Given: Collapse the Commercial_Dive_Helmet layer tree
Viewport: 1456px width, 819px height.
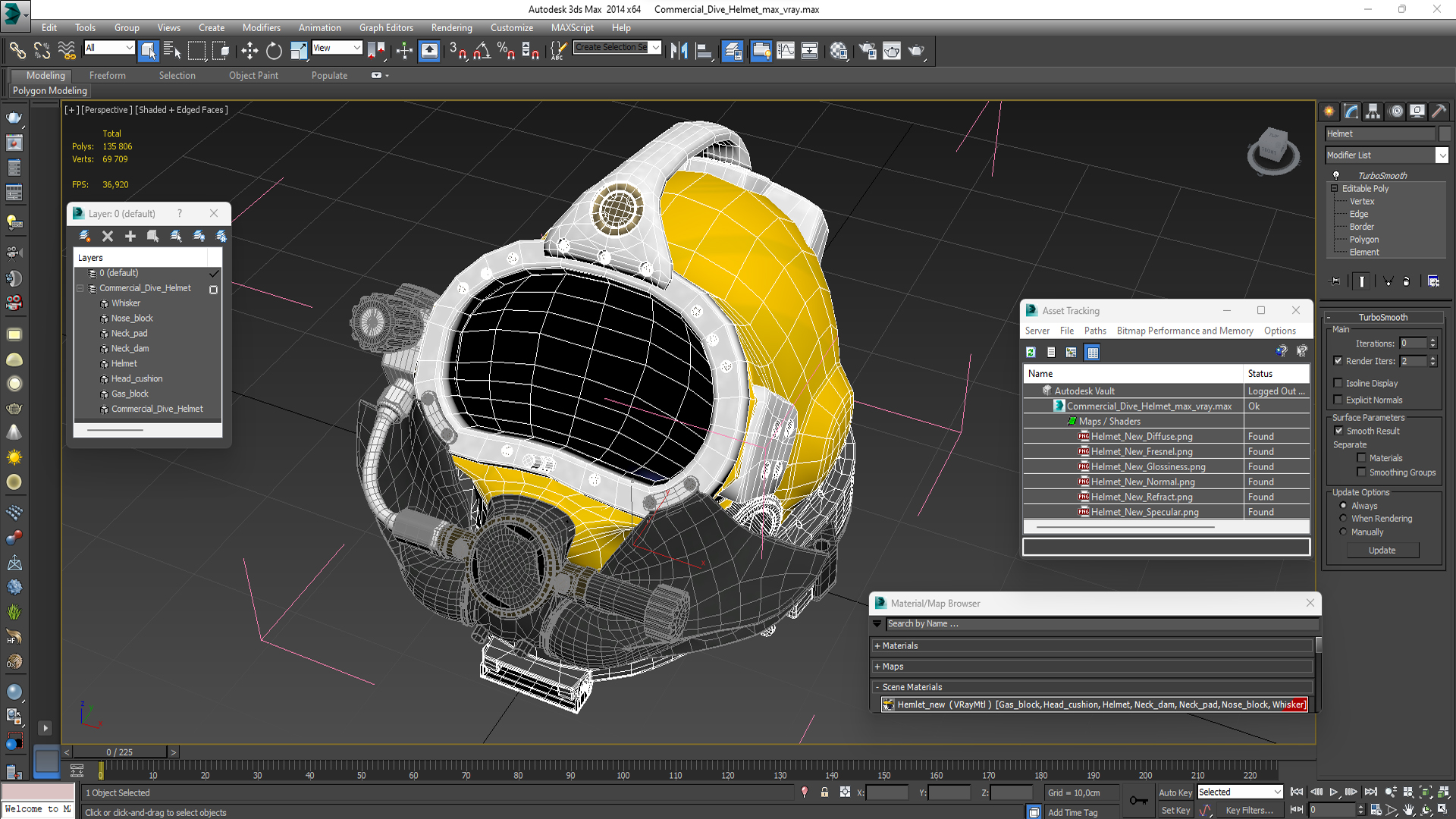Looking at the screenshot, I should [x=80, y=288].
